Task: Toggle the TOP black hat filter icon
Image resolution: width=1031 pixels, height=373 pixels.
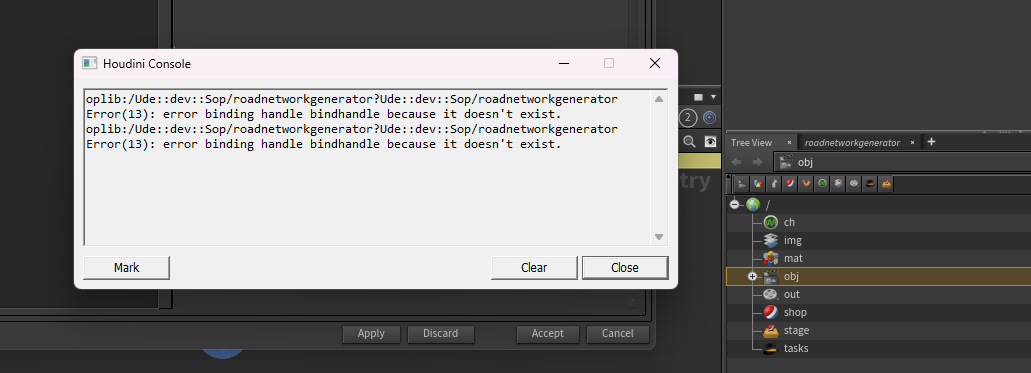Action: point(870,184)
